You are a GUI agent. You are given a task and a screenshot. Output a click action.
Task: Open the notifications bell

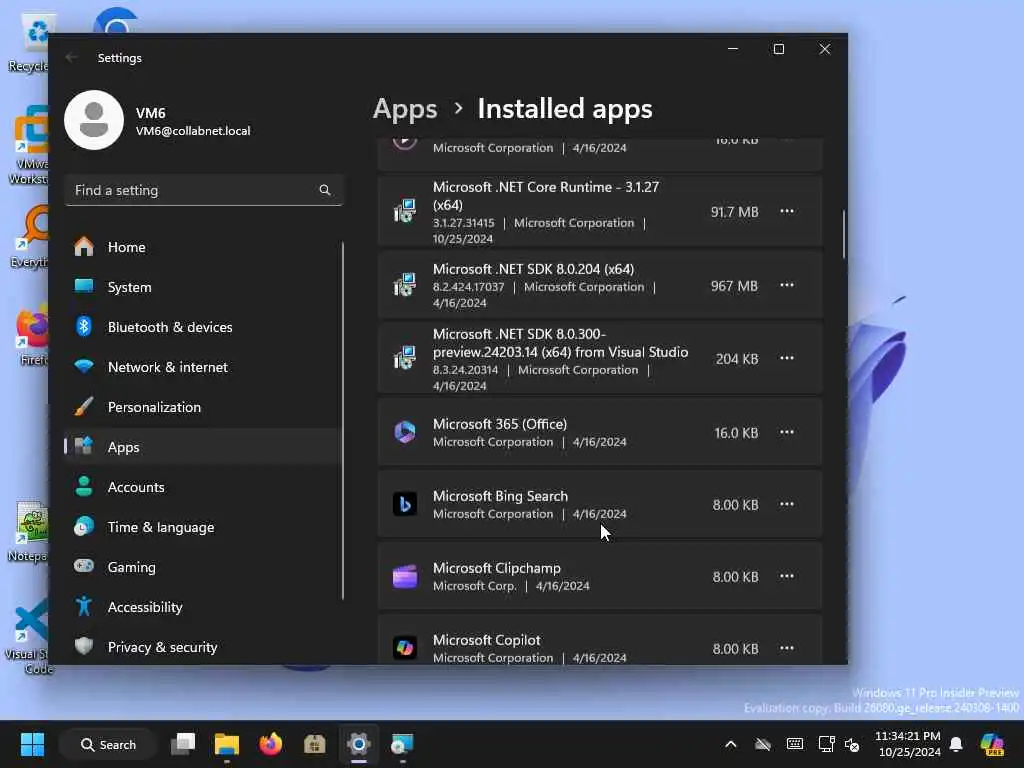point(956,744)
